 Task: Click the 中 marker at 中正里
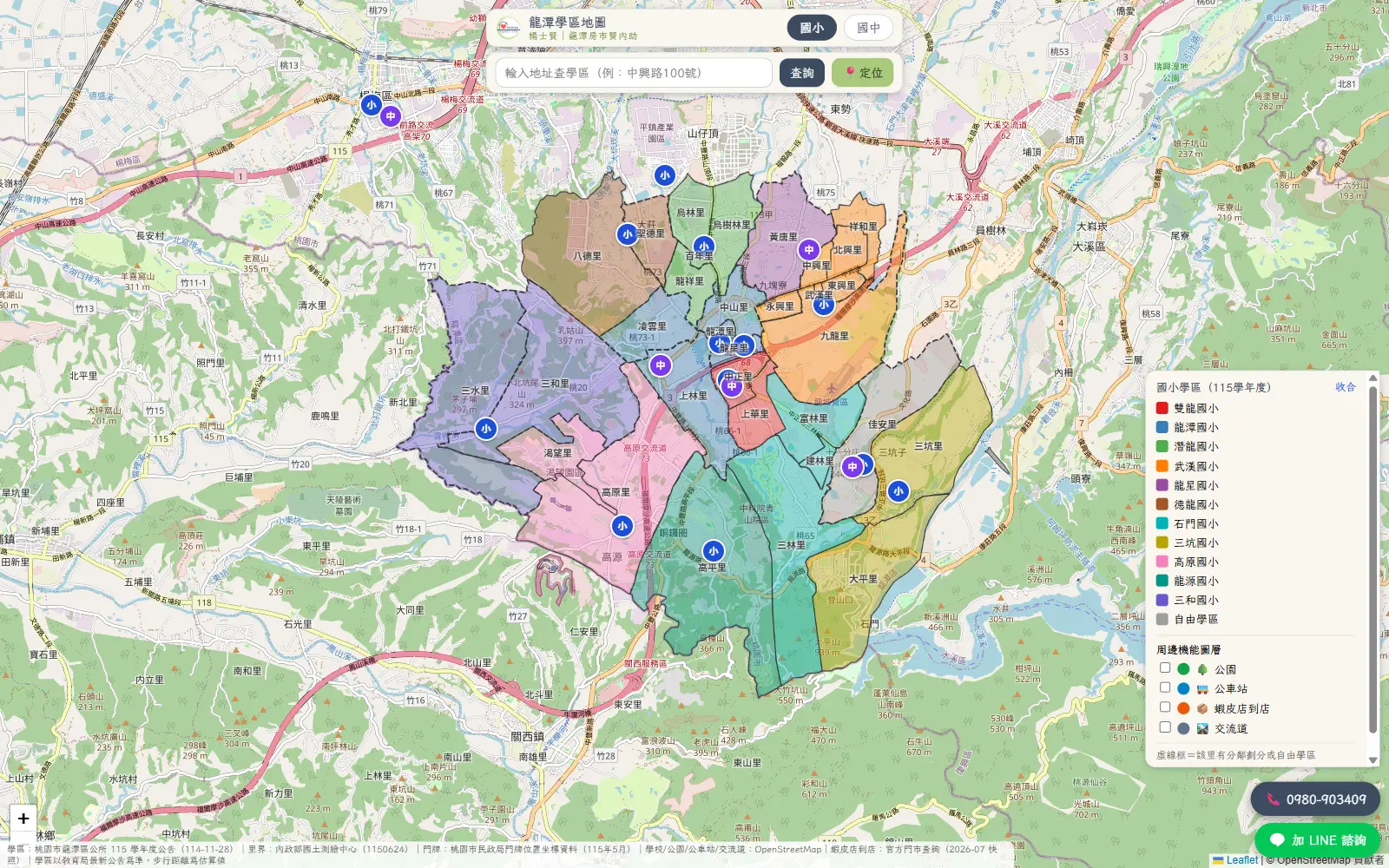tap(732, 386)
